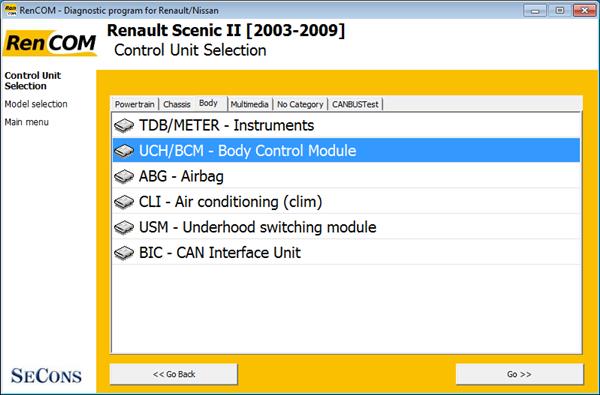Viewport: 600px width, 395px height.
Task: Go to Main menu in the sidebar
Action: point(27,122)
